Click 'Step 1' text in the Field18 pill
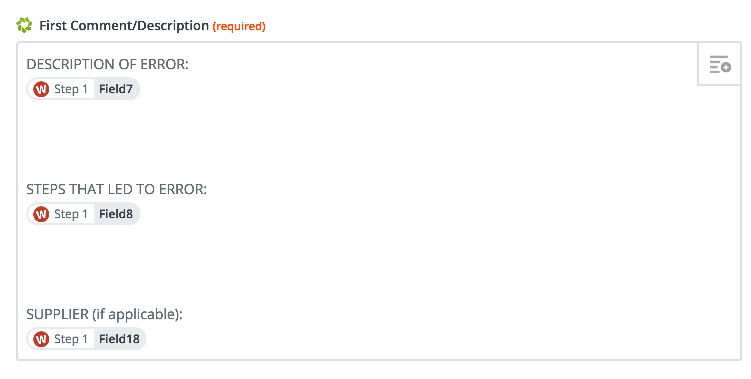751x379 pixels. coord(71,339)
